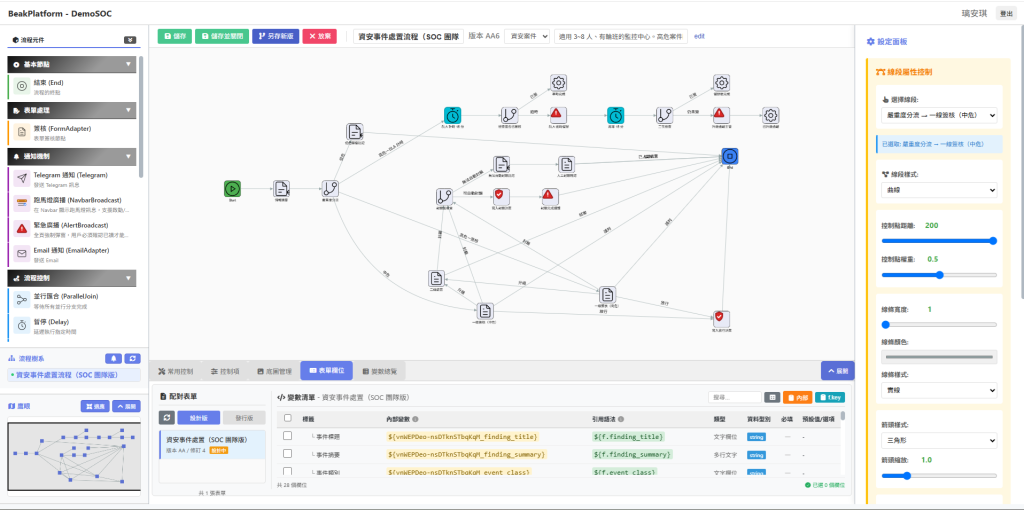Screen dimensions: 1024x510
Task: Select the 表單欄位 tab
Action: tap(327, 371)
